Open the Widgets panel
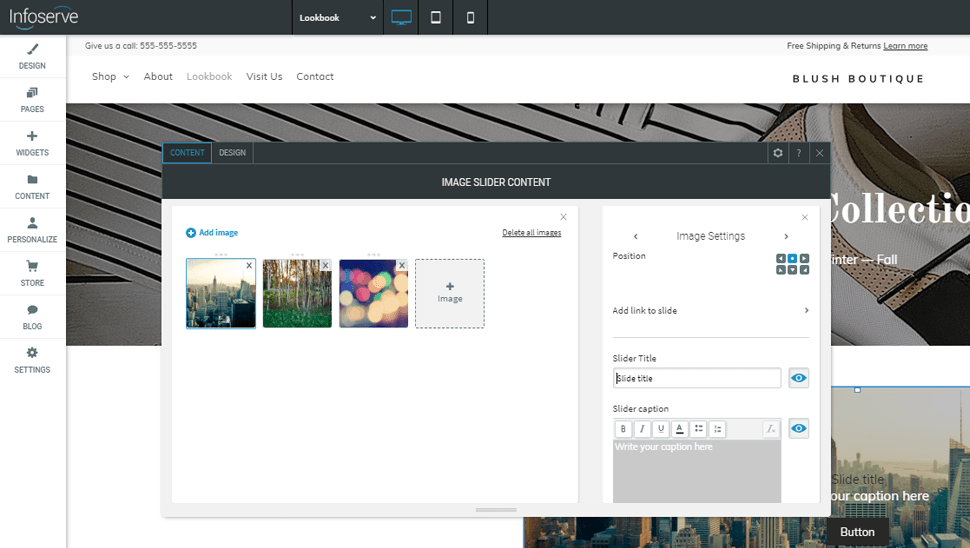970x548 pixels. click(32, 143)
